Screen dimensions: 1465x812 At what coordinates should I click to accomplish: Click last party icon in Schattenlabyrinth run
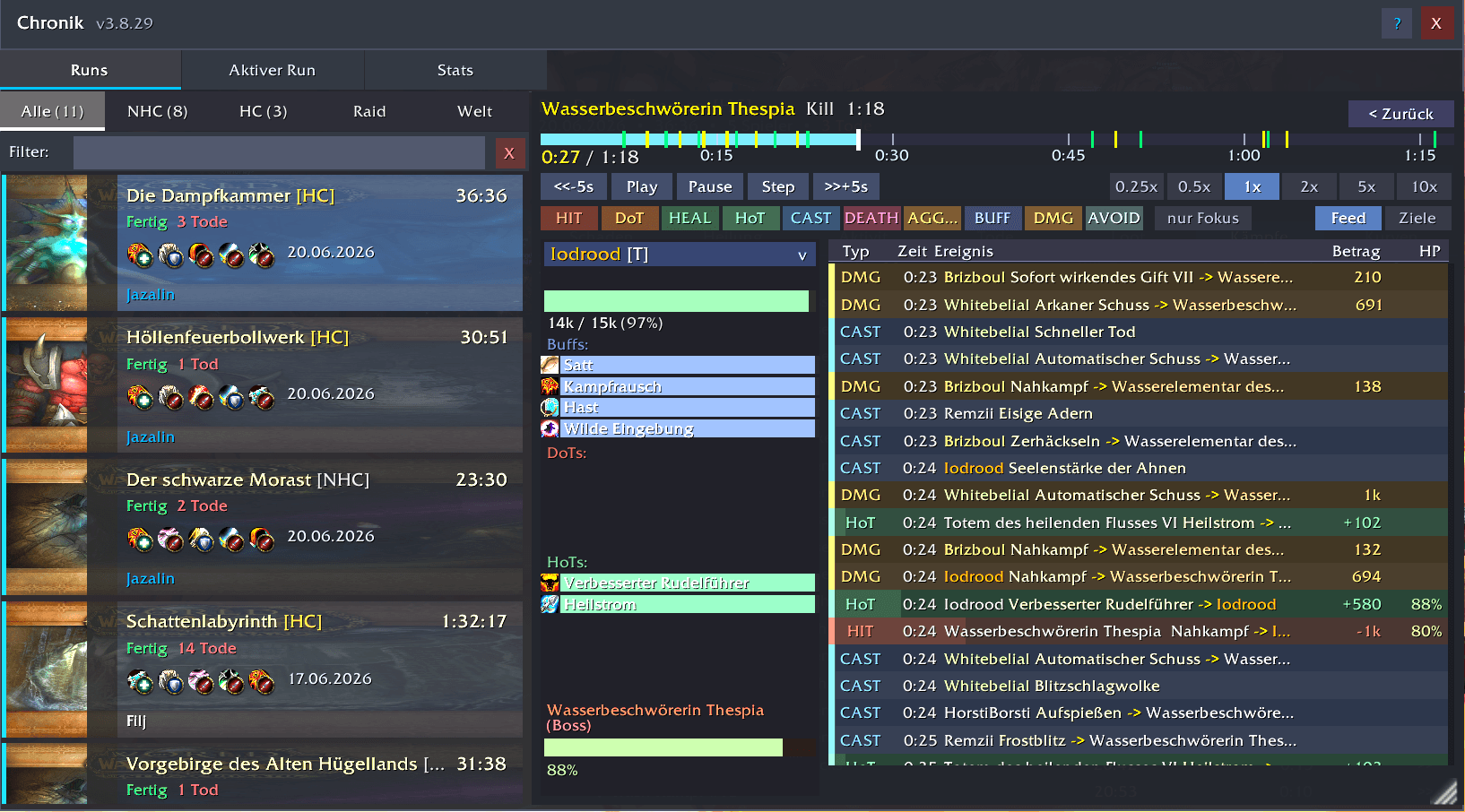point(262,681)
